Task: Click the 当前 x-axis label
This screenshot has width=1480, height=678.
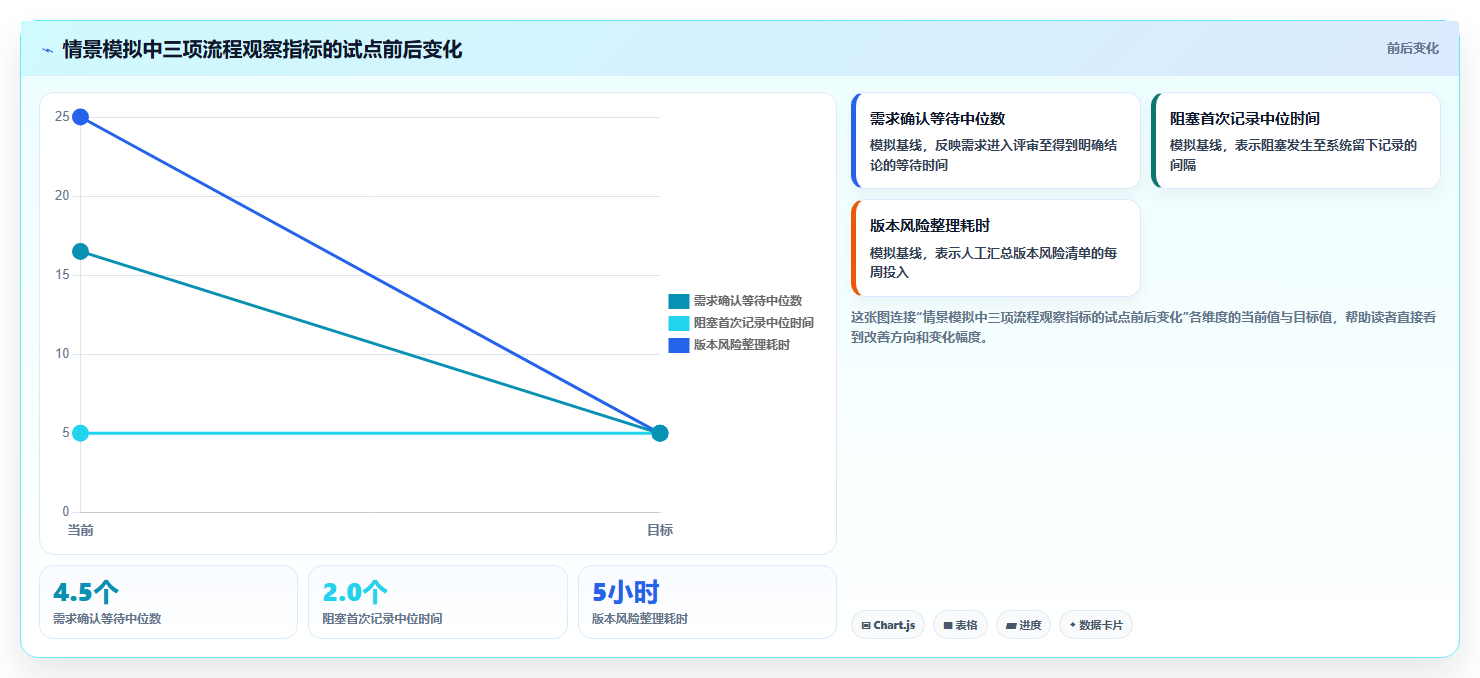Action: click(81, 530)
